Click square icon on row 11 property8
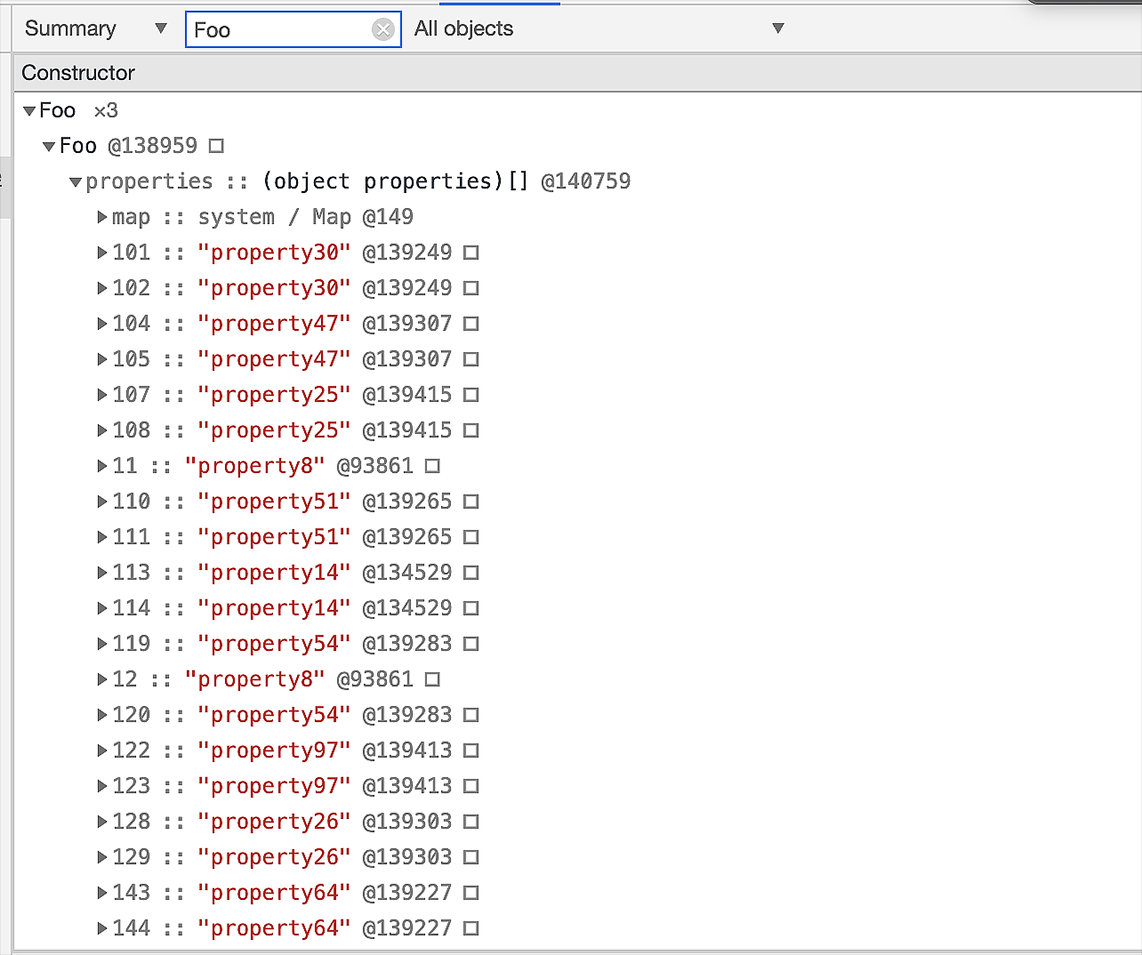 432,466
